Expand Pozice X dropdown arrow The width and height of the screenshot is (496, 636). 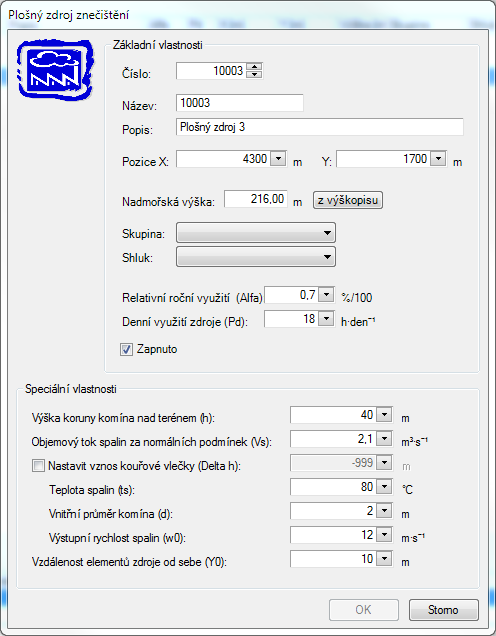tap(278, 158)
